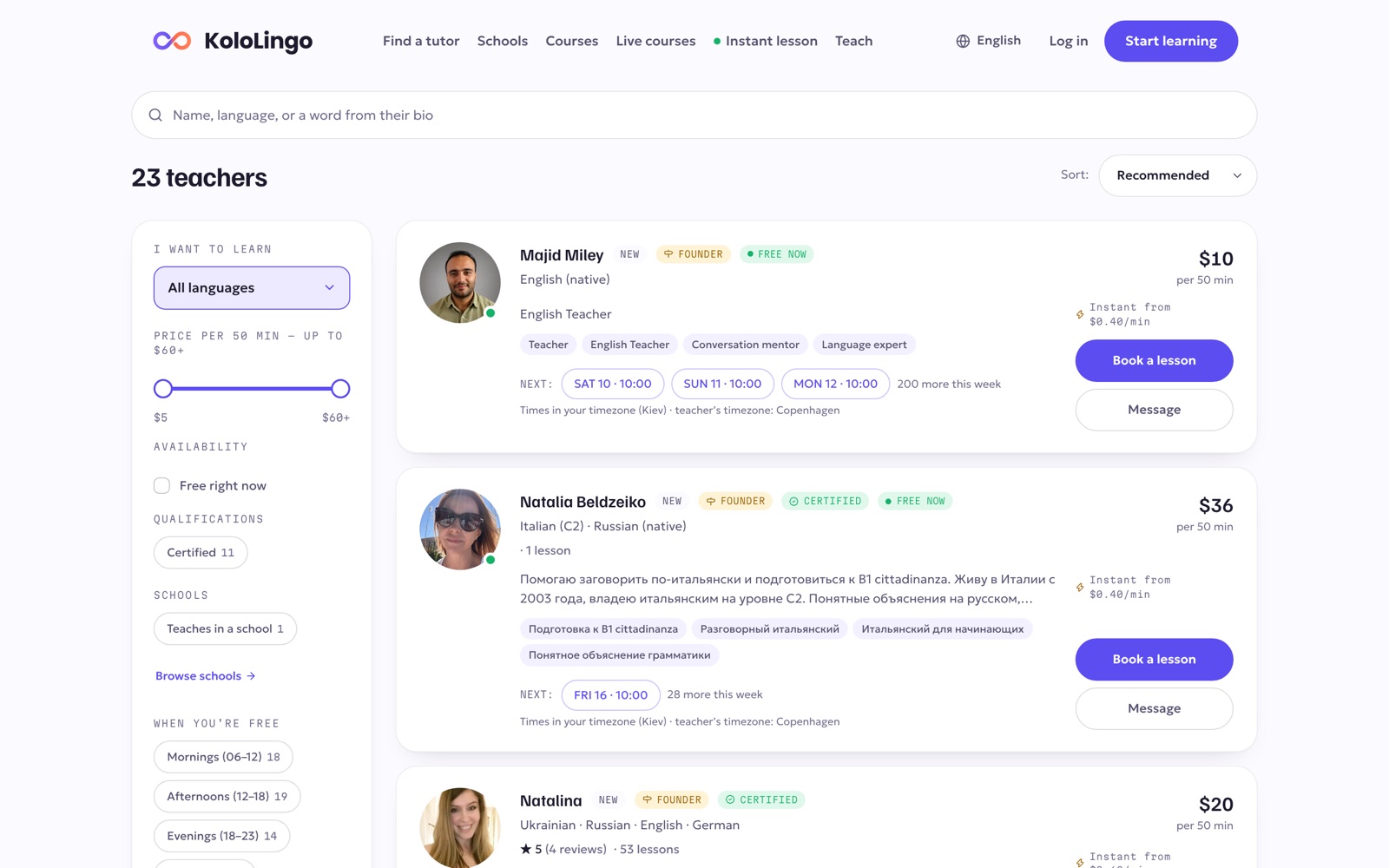Viewport: 1389px width, 868px height.
Task: Click the lightning icon beside Majid's instant price
Action: (x=1080, y=314)
